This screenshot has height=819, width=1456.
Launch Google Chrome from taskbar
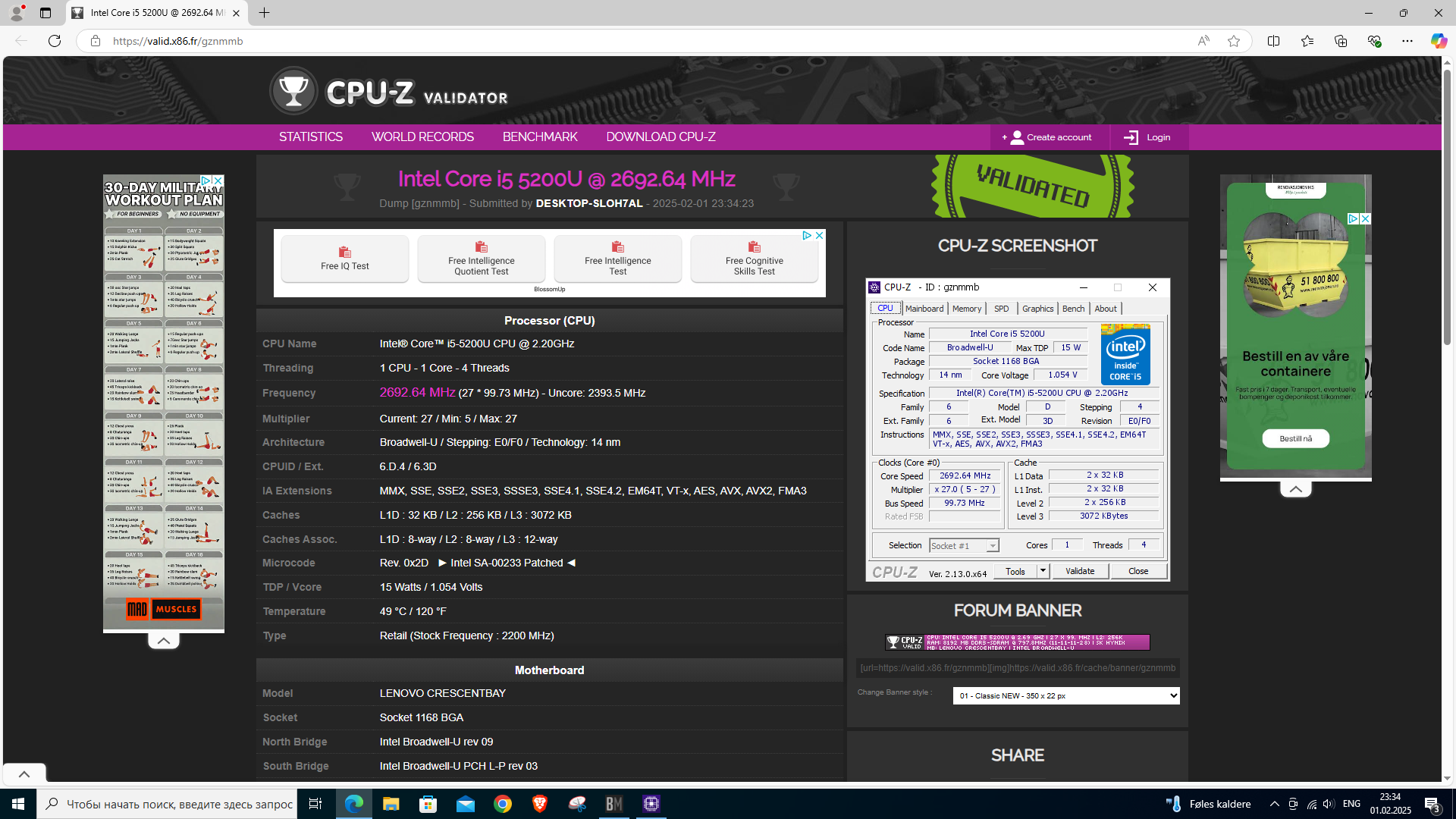502,804
